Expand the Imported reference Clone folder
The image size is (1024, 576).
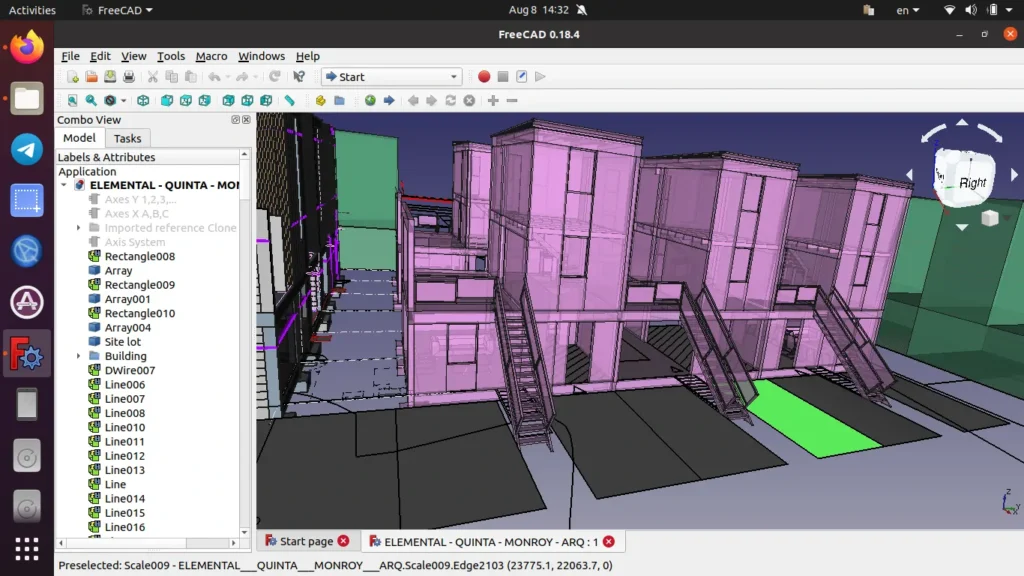(x=79, y=228)
